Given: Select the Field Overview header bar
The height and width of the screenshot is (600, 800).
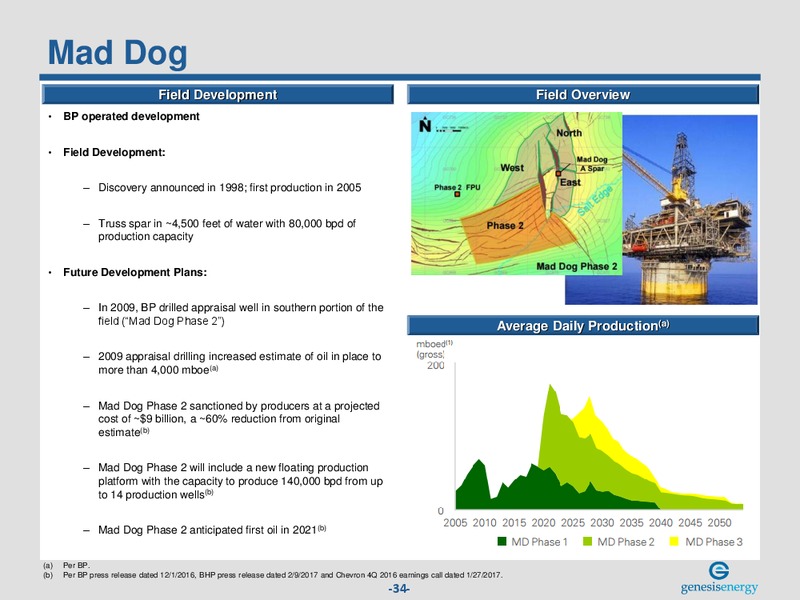Looking at the screenshot, I should pyautogui.click(x=583, y=95).
